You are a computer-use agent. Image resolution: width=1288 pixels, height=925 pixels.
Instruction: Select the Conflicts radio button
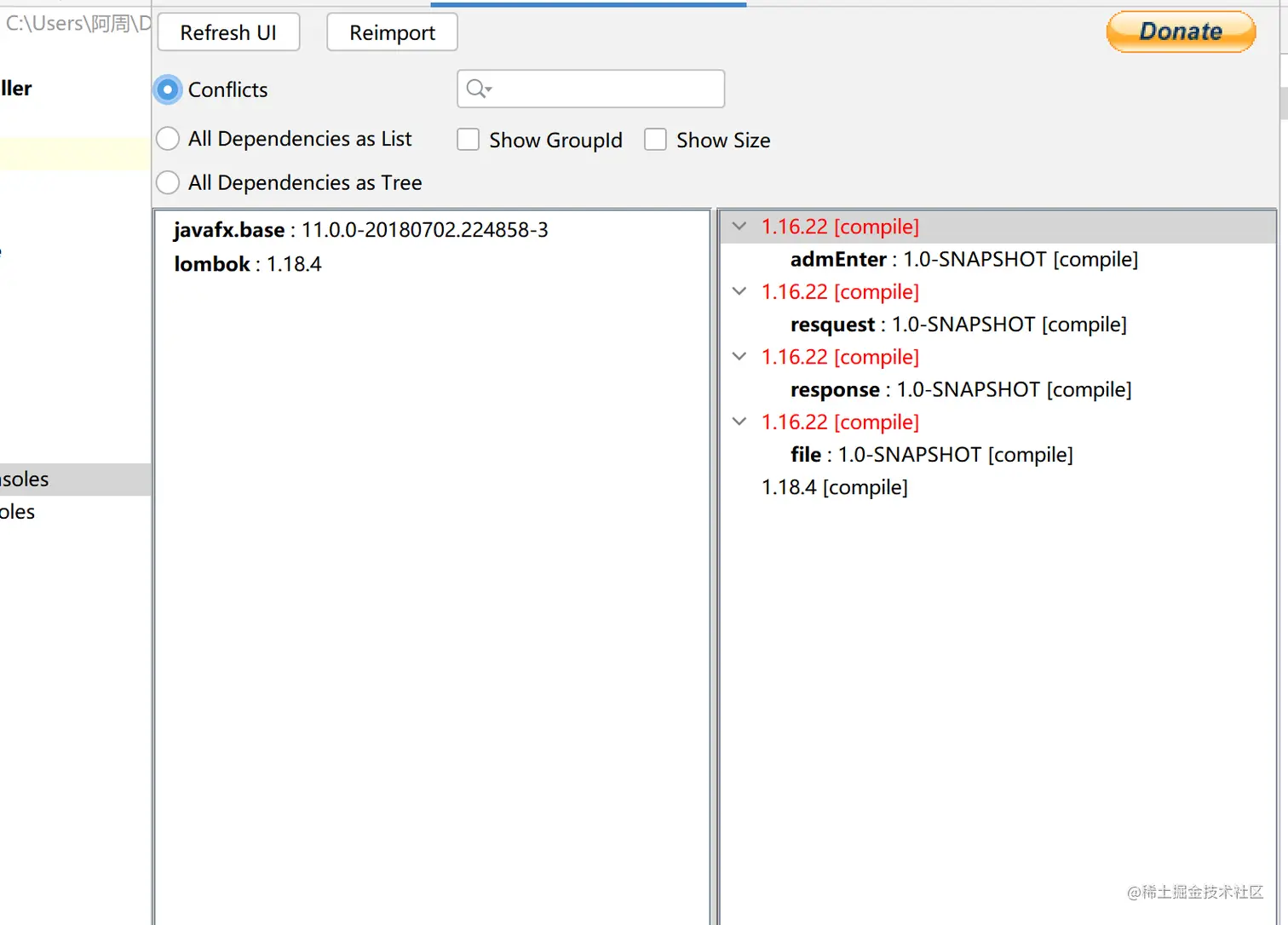click(x=168, y=89)
